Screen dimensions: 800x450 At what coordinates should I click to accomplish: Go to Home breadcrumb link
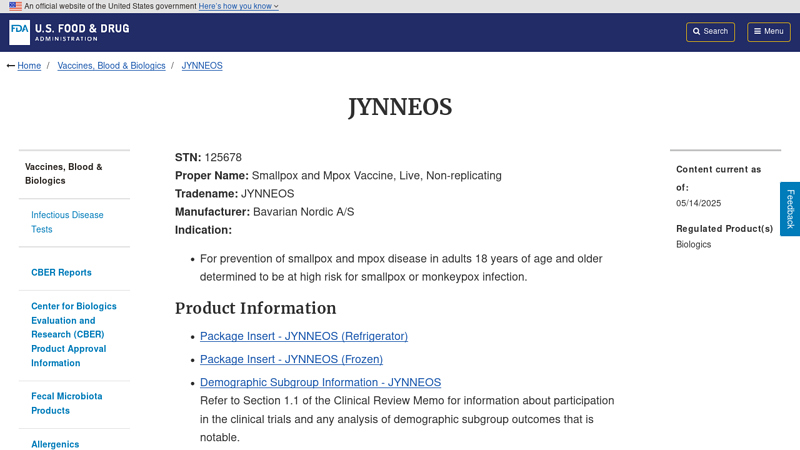[29, 66]
